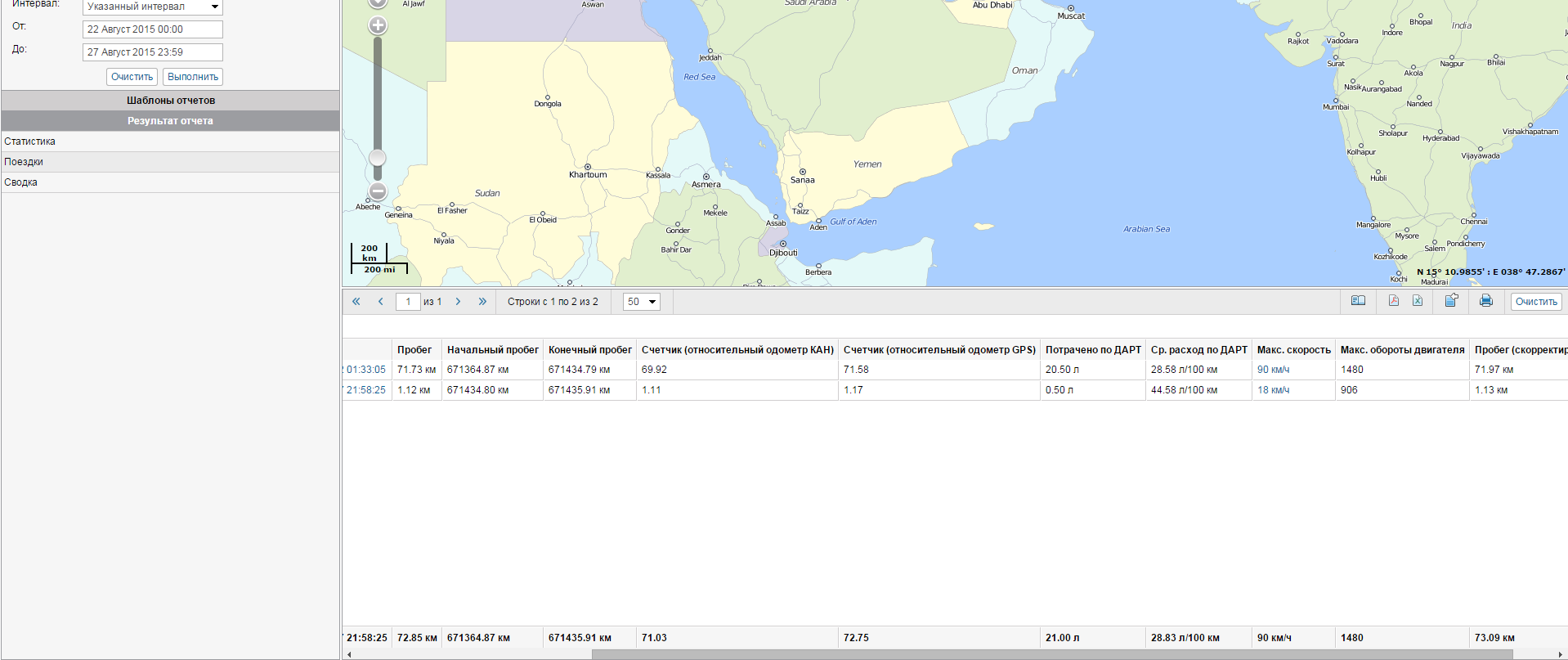Go to the next results page

pos(458,302)
